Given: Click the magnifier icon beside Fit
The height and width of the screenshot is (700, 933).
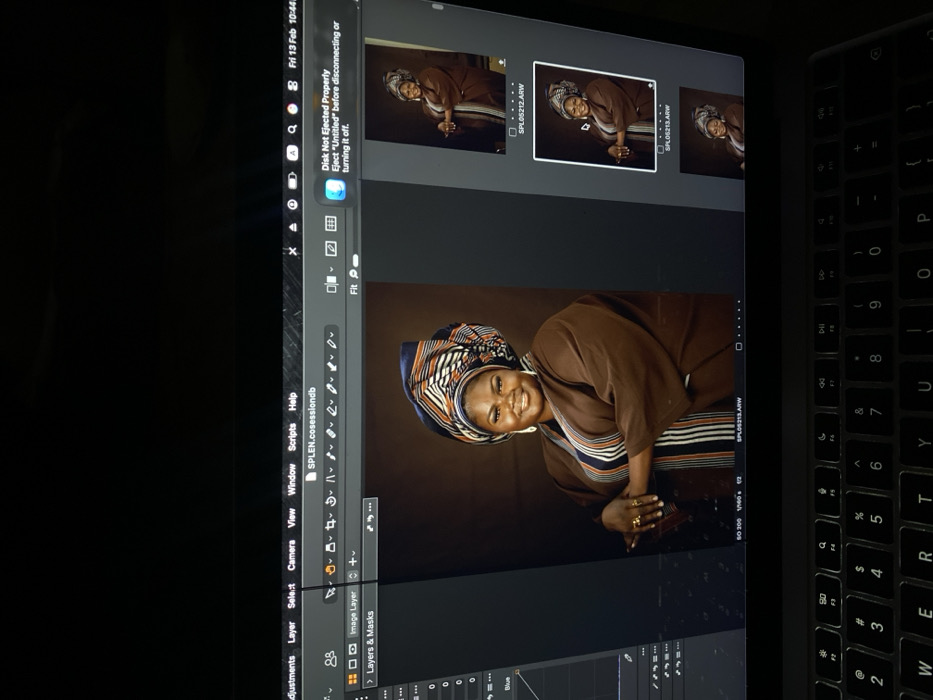Looking at the screenshot, I should [354, 273].
